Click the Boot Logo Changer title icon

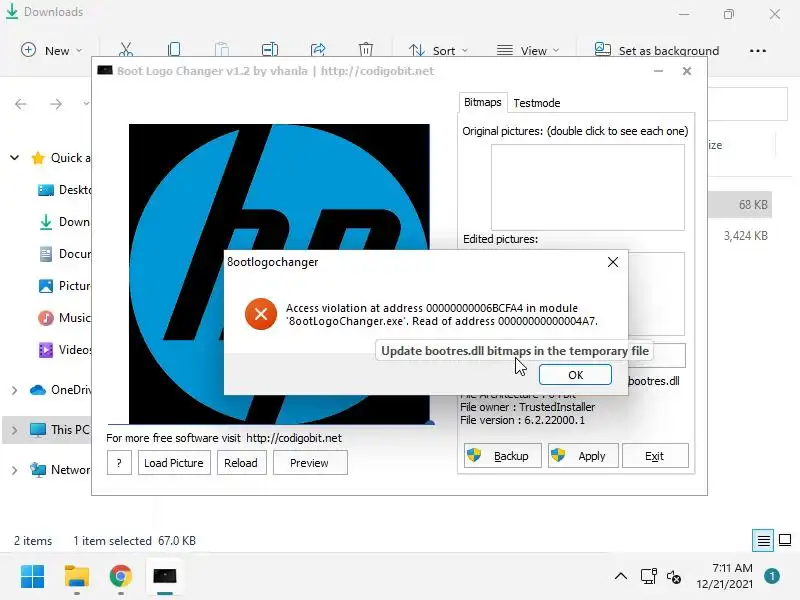[105, 70]
